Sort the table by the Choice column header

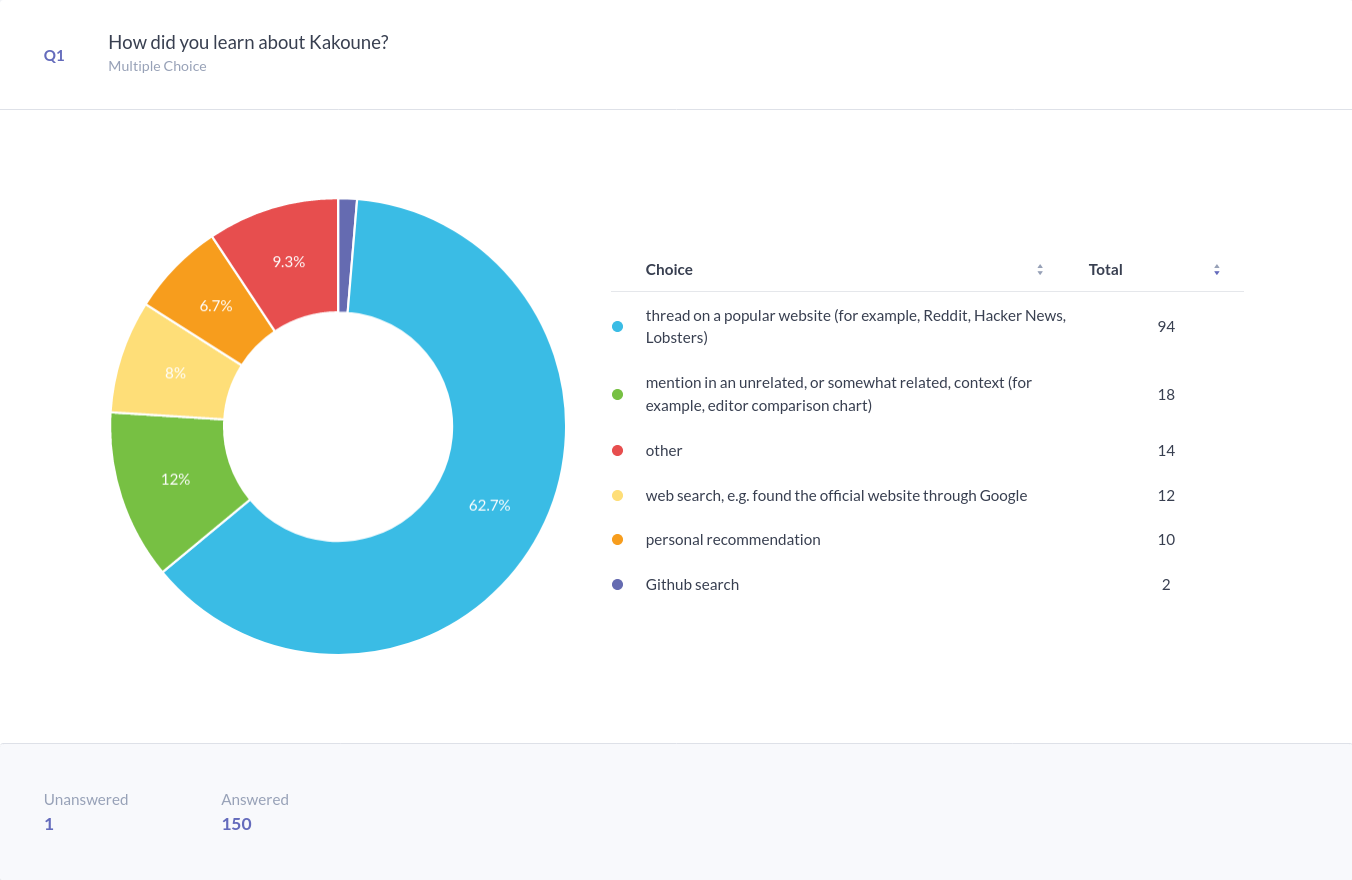click(x=669, y=270)
